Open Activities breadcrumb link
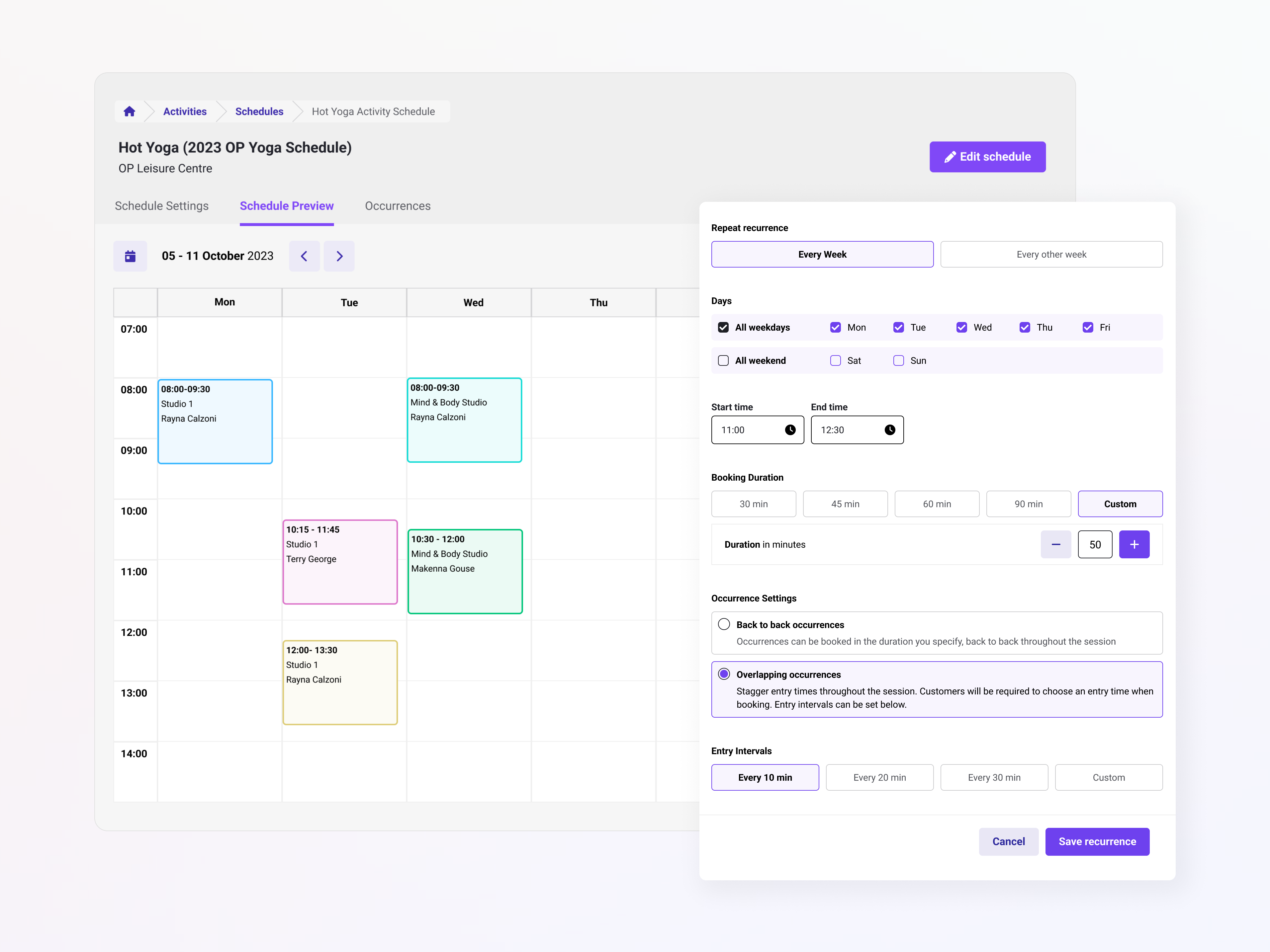Viewport: 1270px width, 952px height. coord(185,111)
